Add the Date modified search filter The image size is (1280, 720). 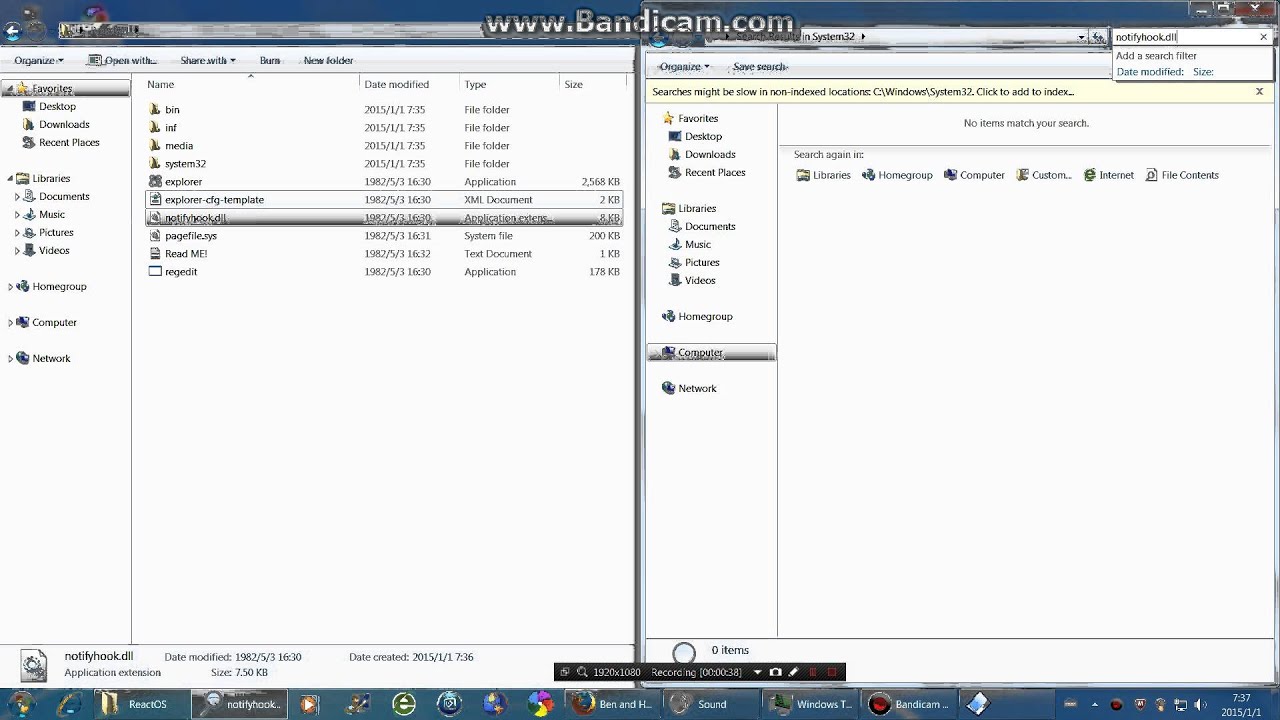tap(1150, 72)
